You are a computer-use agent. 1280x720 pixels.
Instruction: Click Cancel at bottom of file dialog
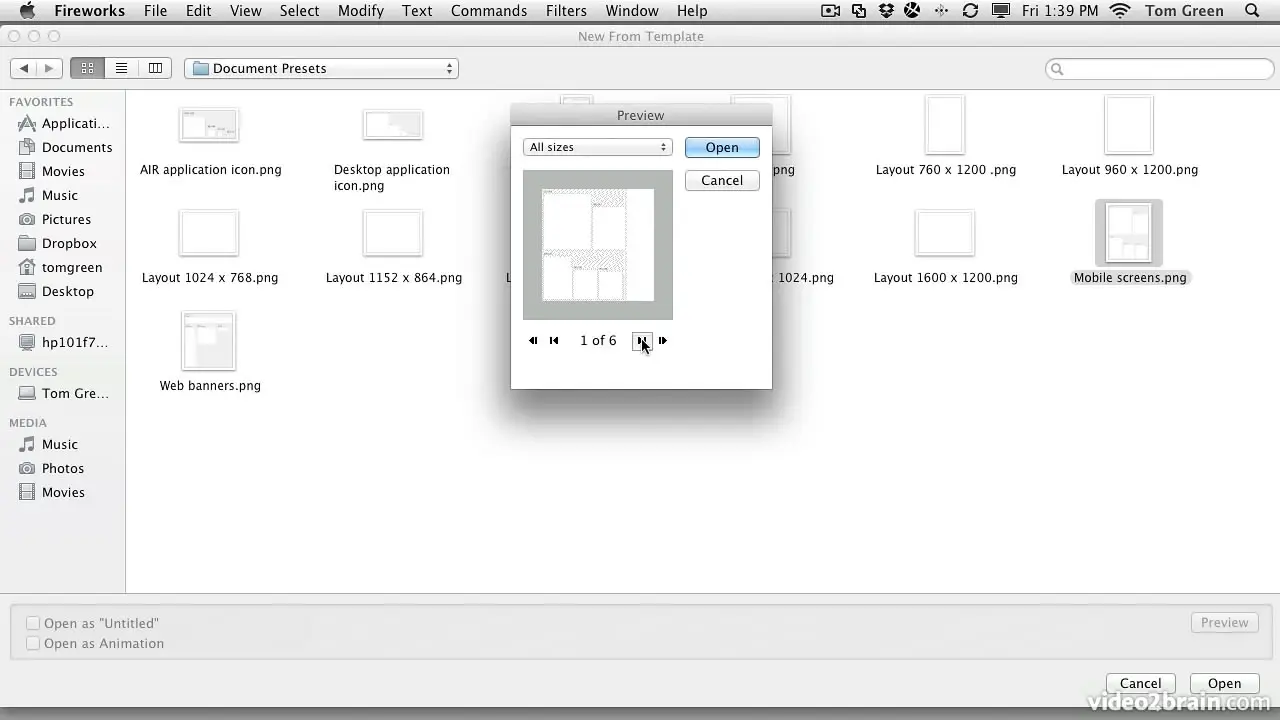(1140, 683)
